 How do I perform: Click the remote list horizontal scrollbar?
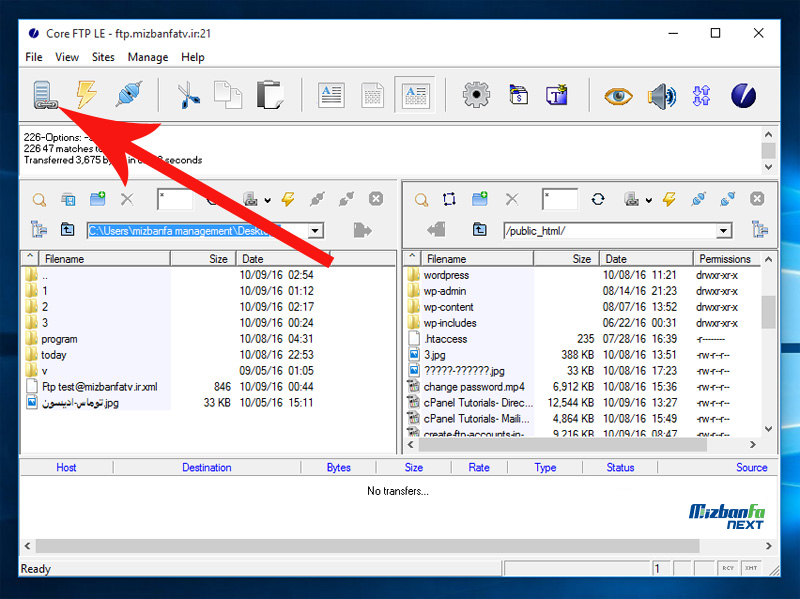point(563,445)
